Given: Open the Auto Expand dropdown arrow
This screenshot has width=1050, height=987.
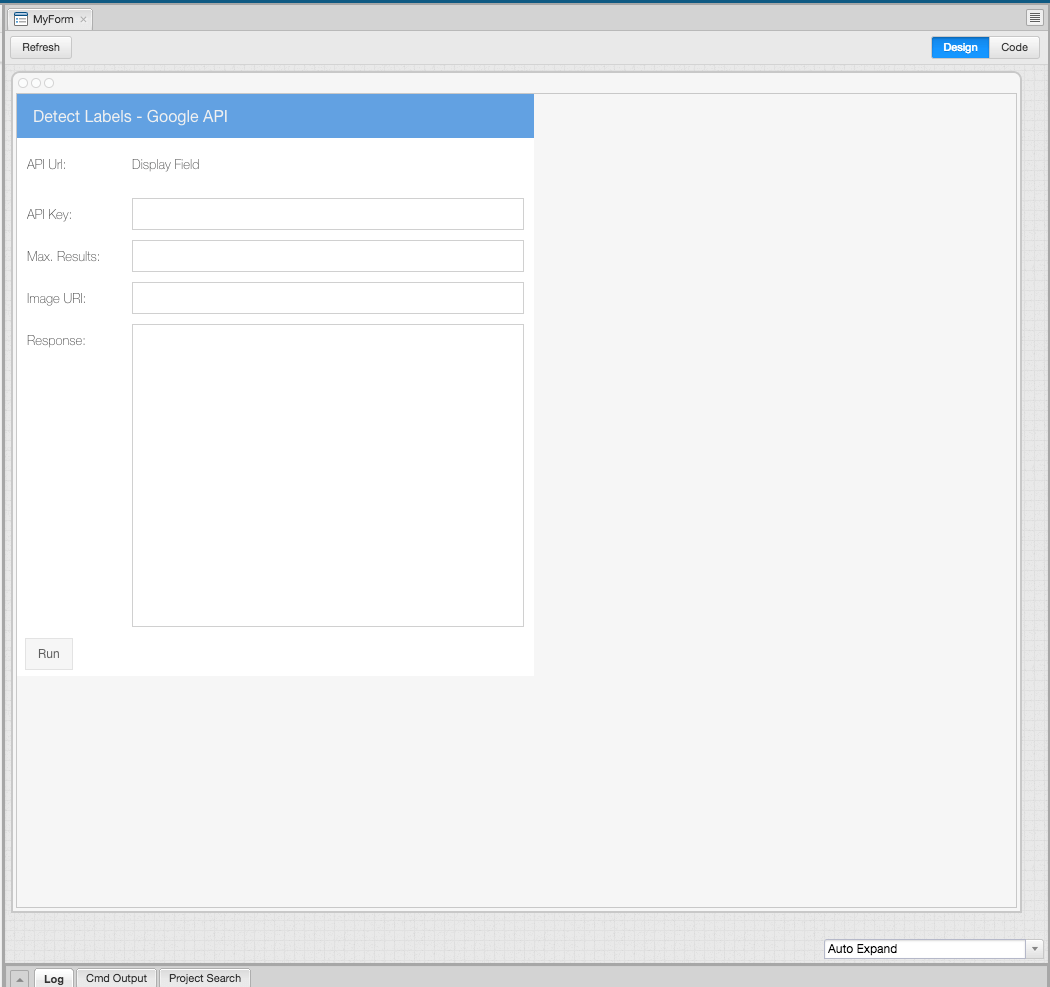Looking at the screenshot, I should [x=1035, y=949].
